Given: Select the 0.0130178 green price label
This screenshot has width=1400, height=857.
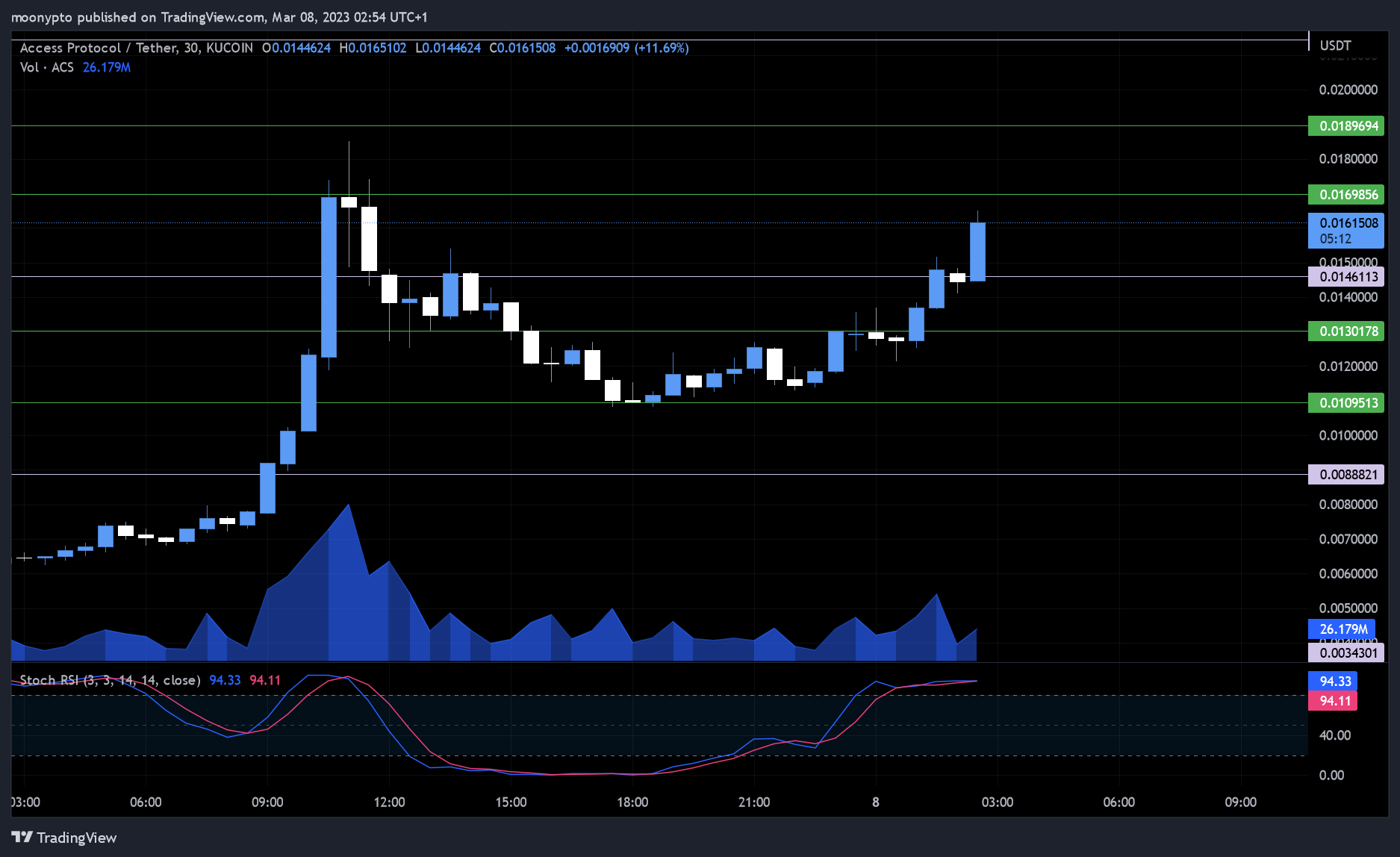Looking at the screenshot, I should 1346,331.
